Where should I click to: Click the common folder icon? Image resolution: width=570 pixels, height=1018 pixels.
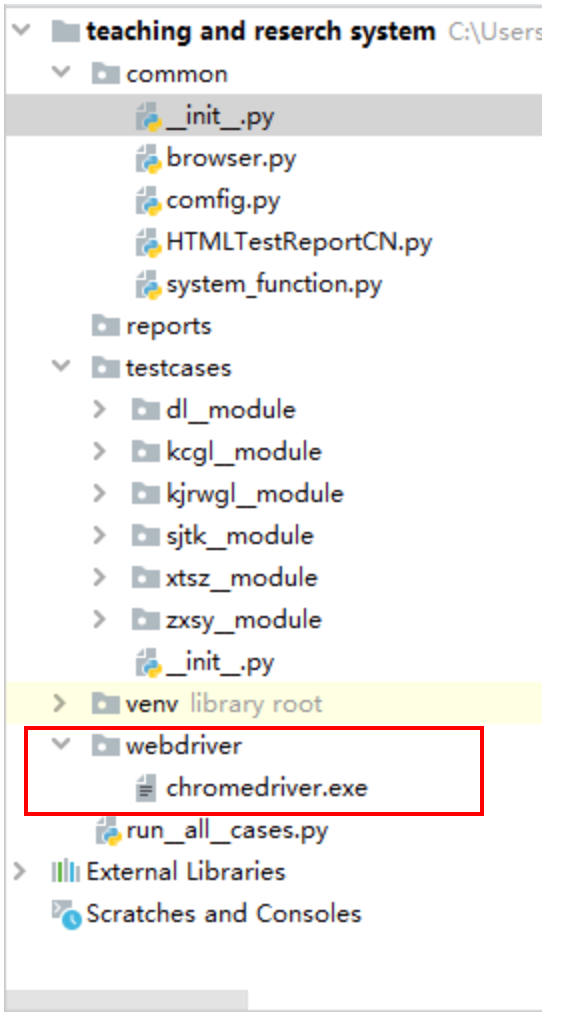coord(106,74)
